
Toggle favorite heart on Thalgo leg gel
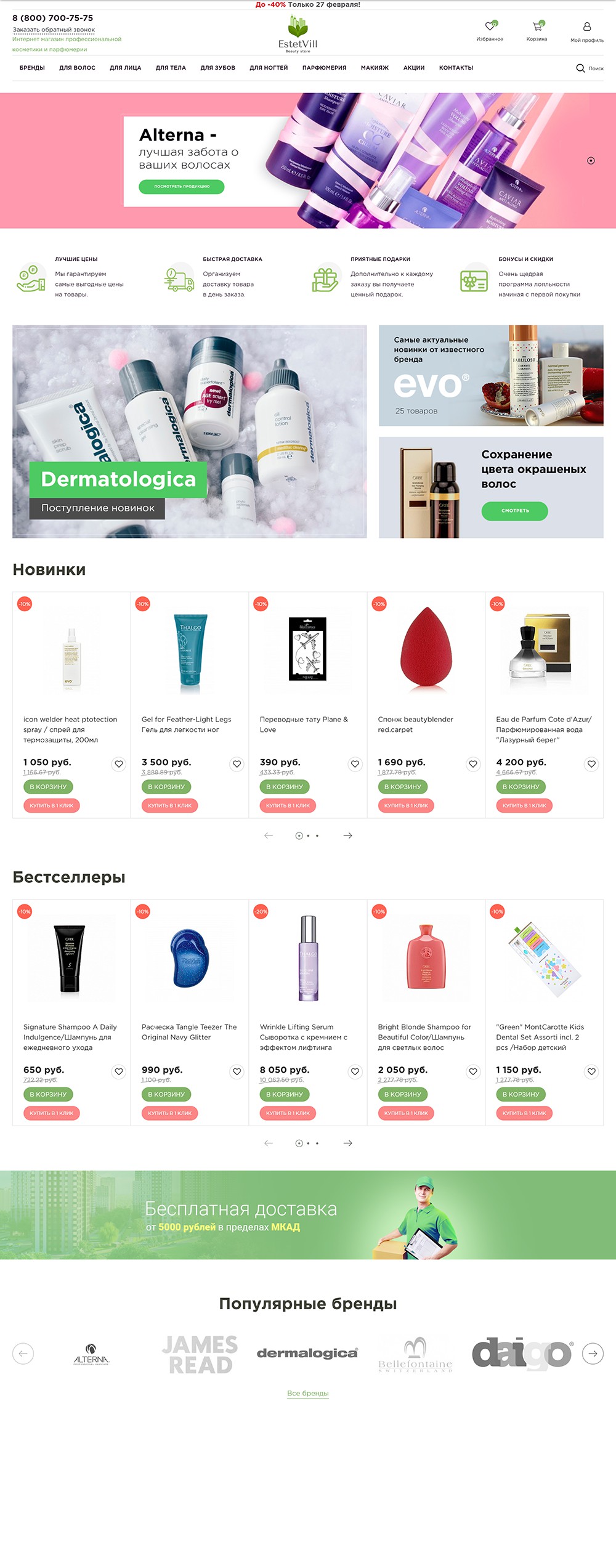coord(237,764)
